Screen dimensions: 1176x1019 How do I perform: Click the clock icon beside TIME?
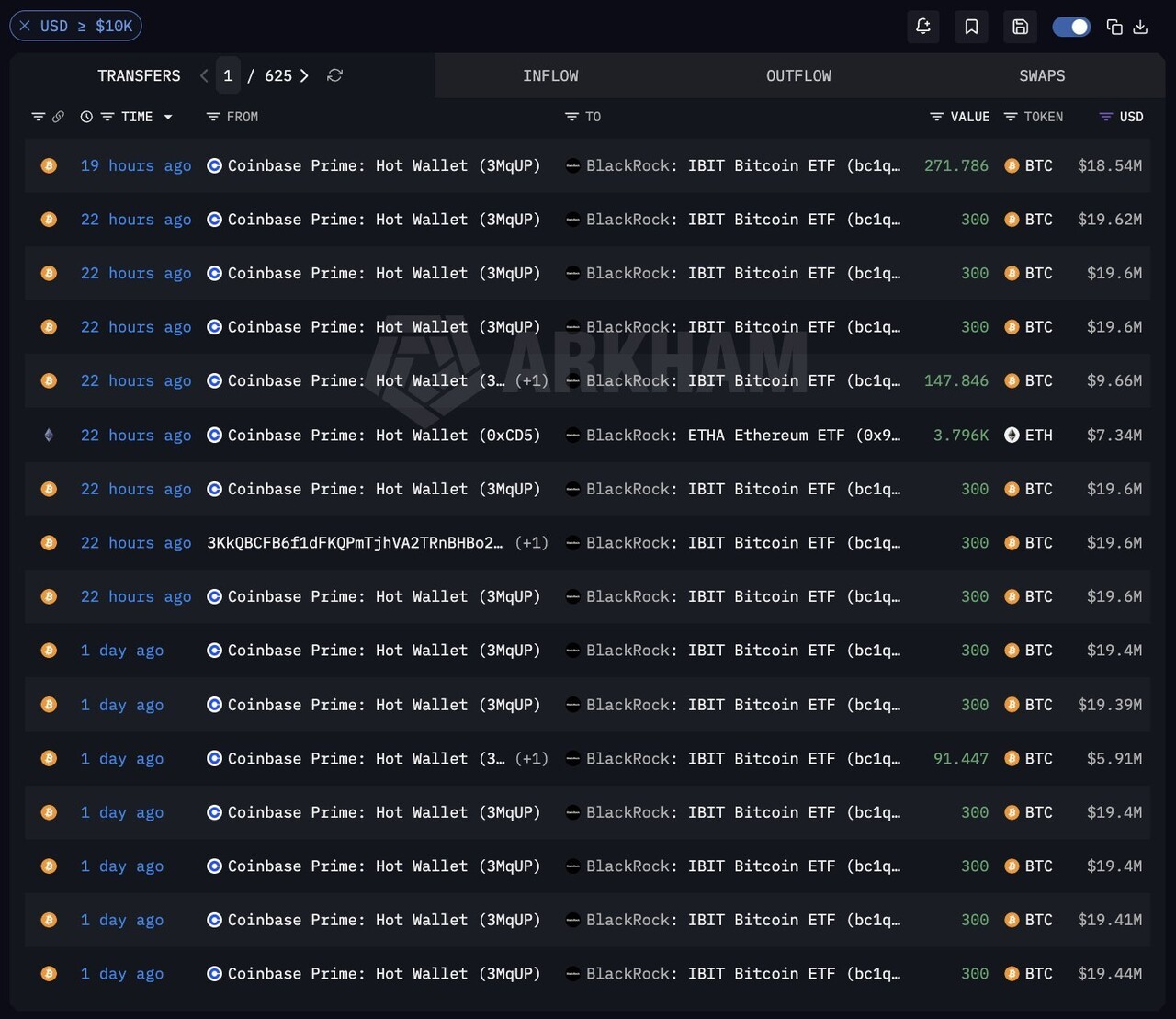point(86,117)
